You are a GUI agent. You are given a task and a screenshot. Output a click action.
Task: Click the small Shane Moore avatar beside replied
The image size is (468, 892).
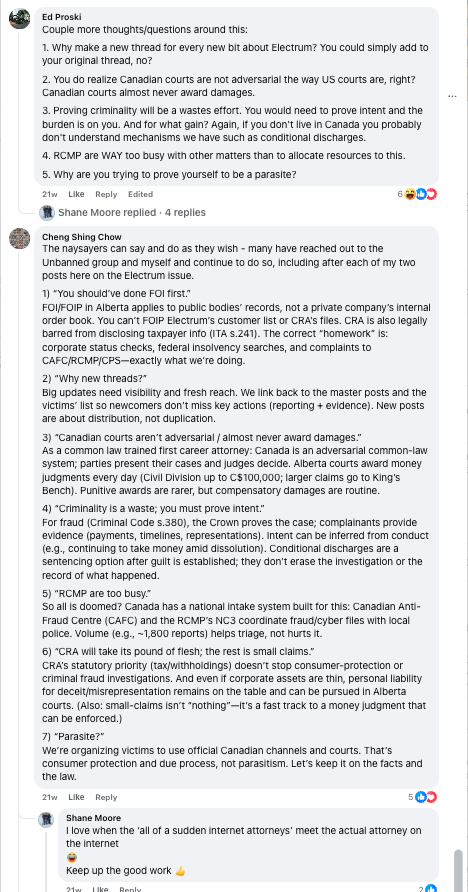[x=47, y=213]
